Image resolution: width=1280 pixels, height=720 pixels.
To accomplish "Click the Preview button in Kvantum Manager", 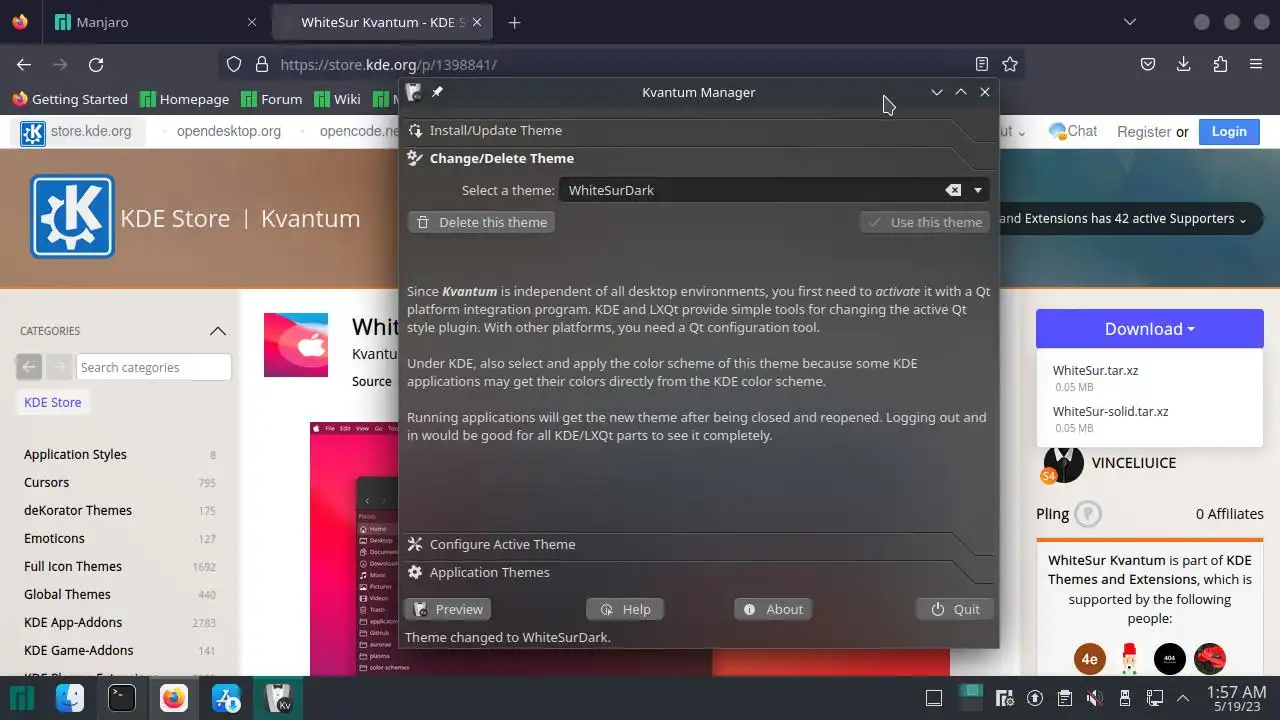I will pos(448,609).
